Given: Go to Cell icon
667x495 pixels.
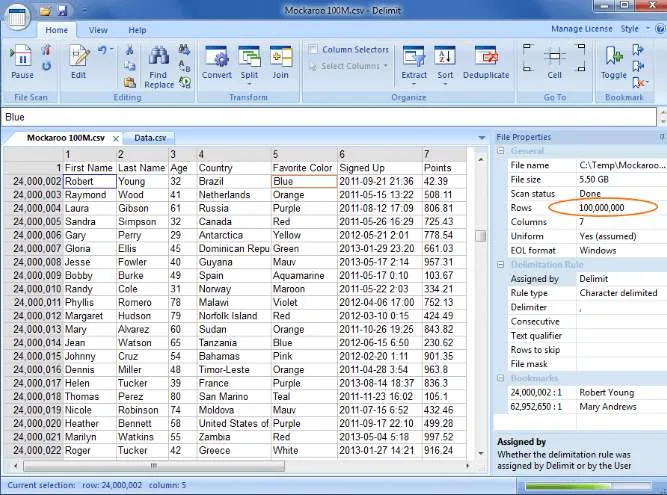Looking at the screenshot, I should [554, 63].
